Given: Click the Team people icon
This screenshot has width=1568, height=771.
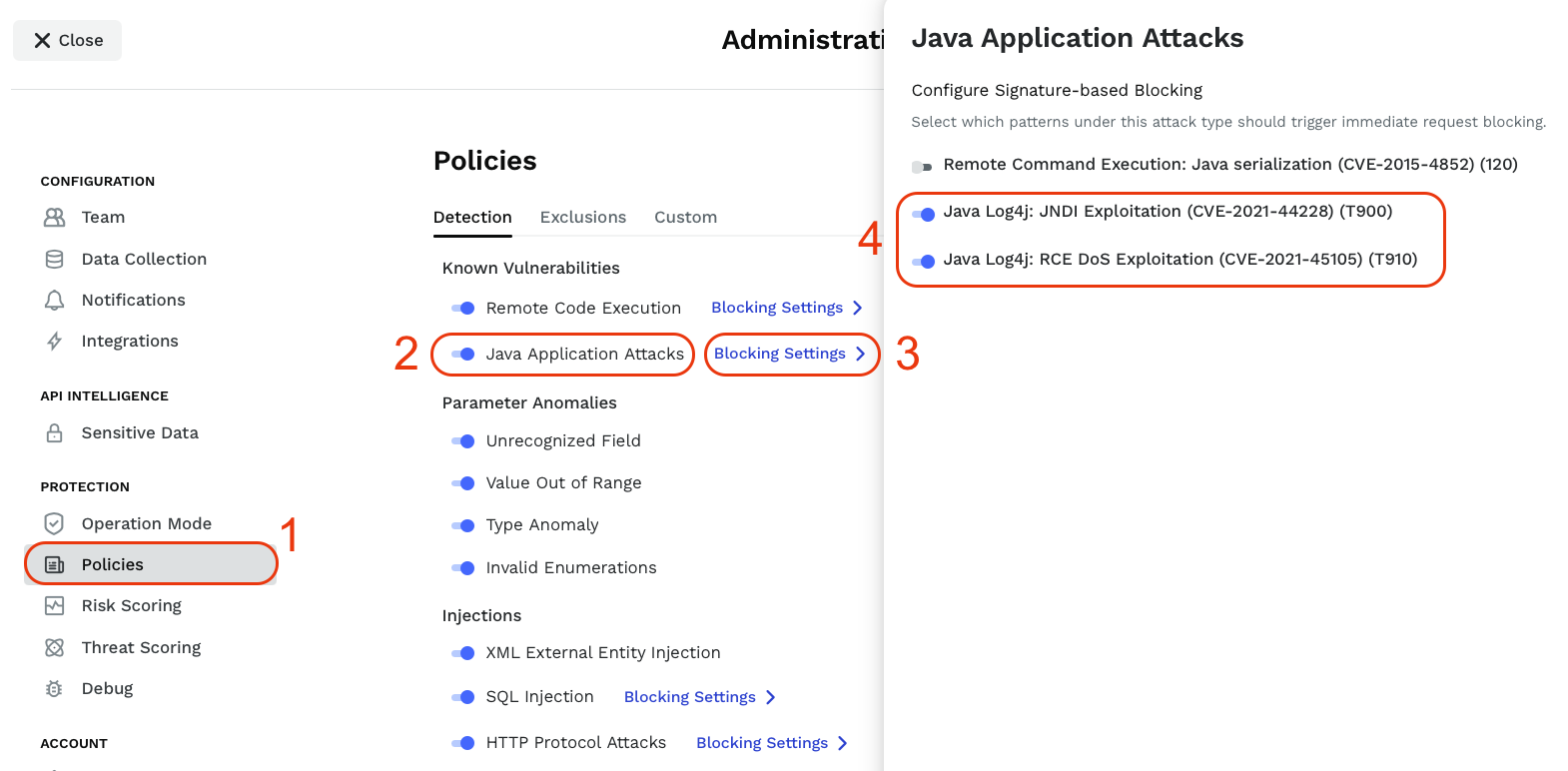Looking at the screenshot, I should click(x=55, y=217).
